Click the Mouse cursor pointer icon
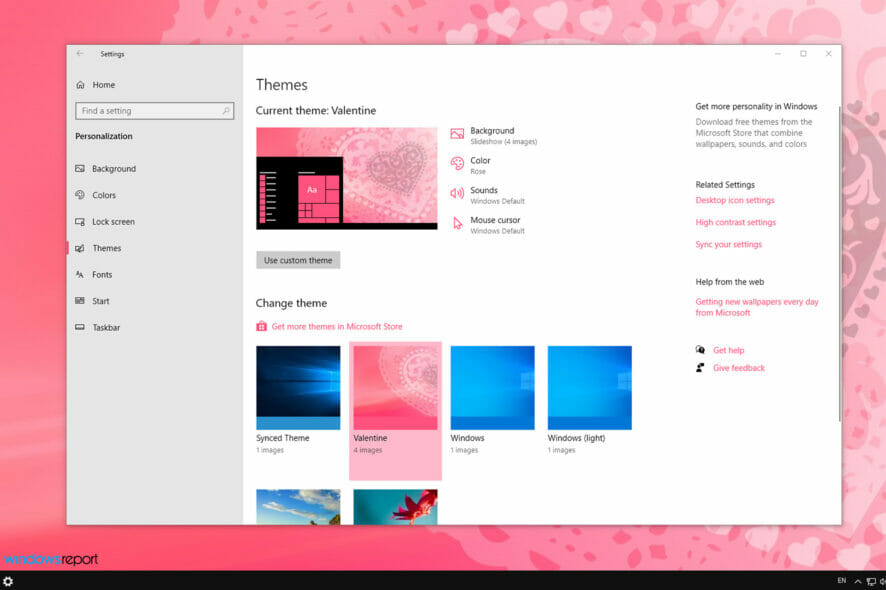The width and height of the screenshot is (886, 590). click(458, 224)
